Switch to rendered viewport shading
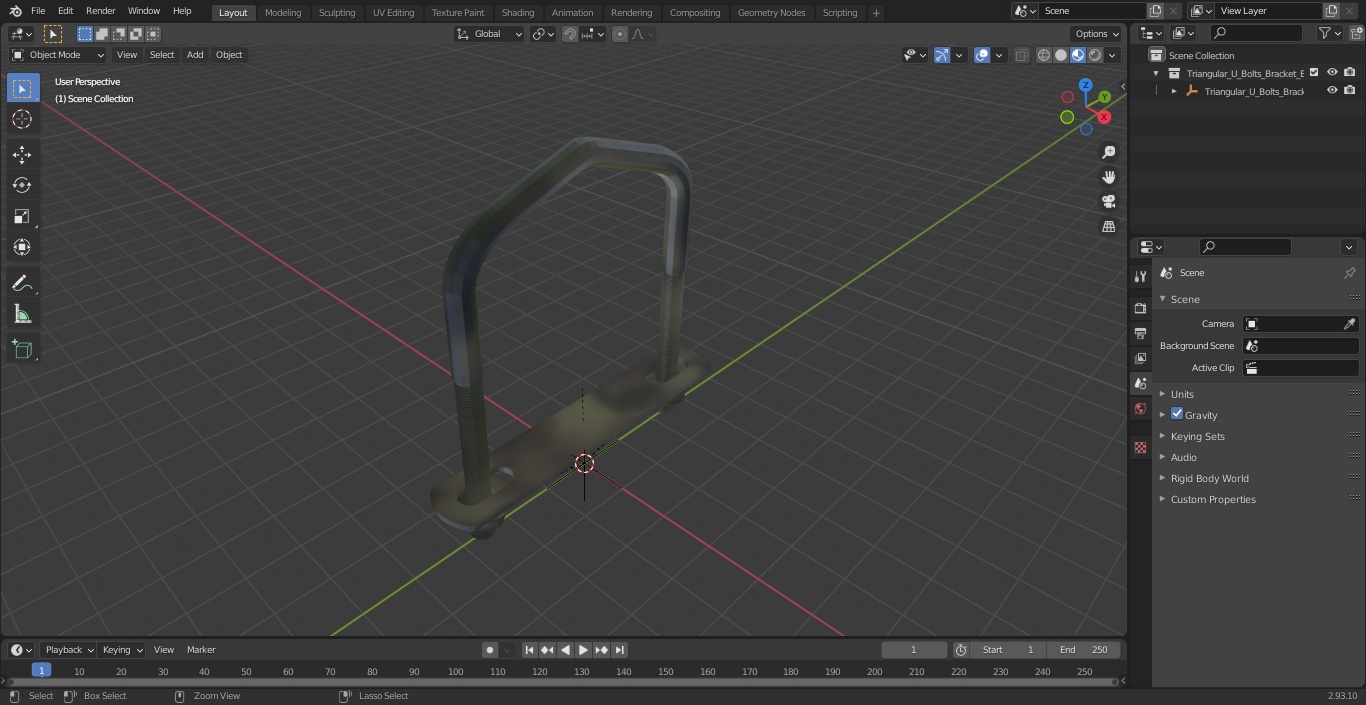1366x705 pixels. click(1095, 55)
